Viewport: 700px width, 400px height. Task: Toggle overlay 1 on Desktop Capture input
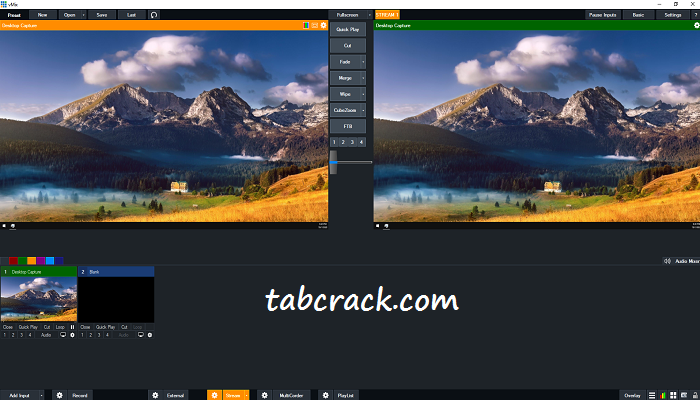4,335
